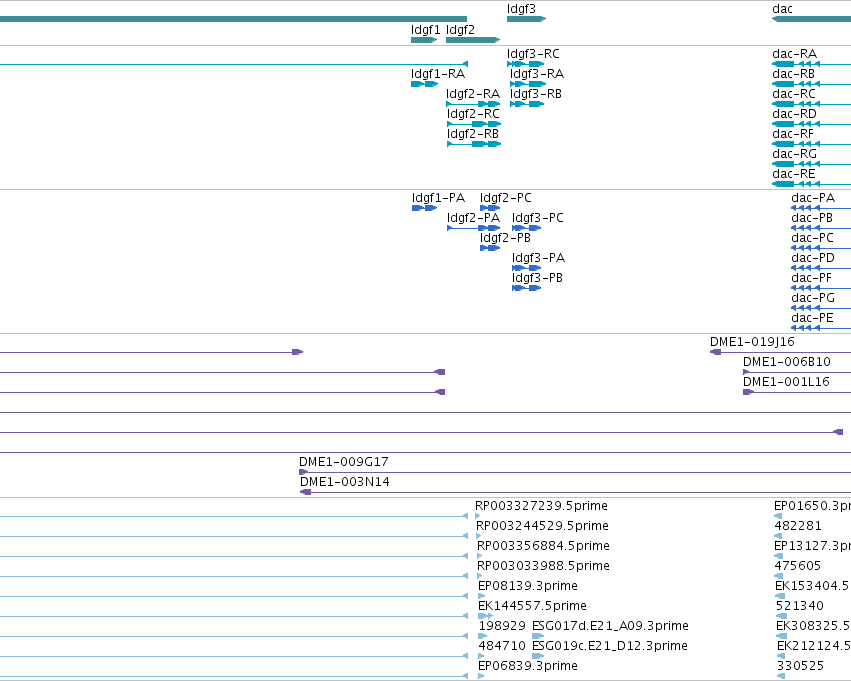Click protein Idgf3-PB
The image size is (851, 681).
click(537, 278)
